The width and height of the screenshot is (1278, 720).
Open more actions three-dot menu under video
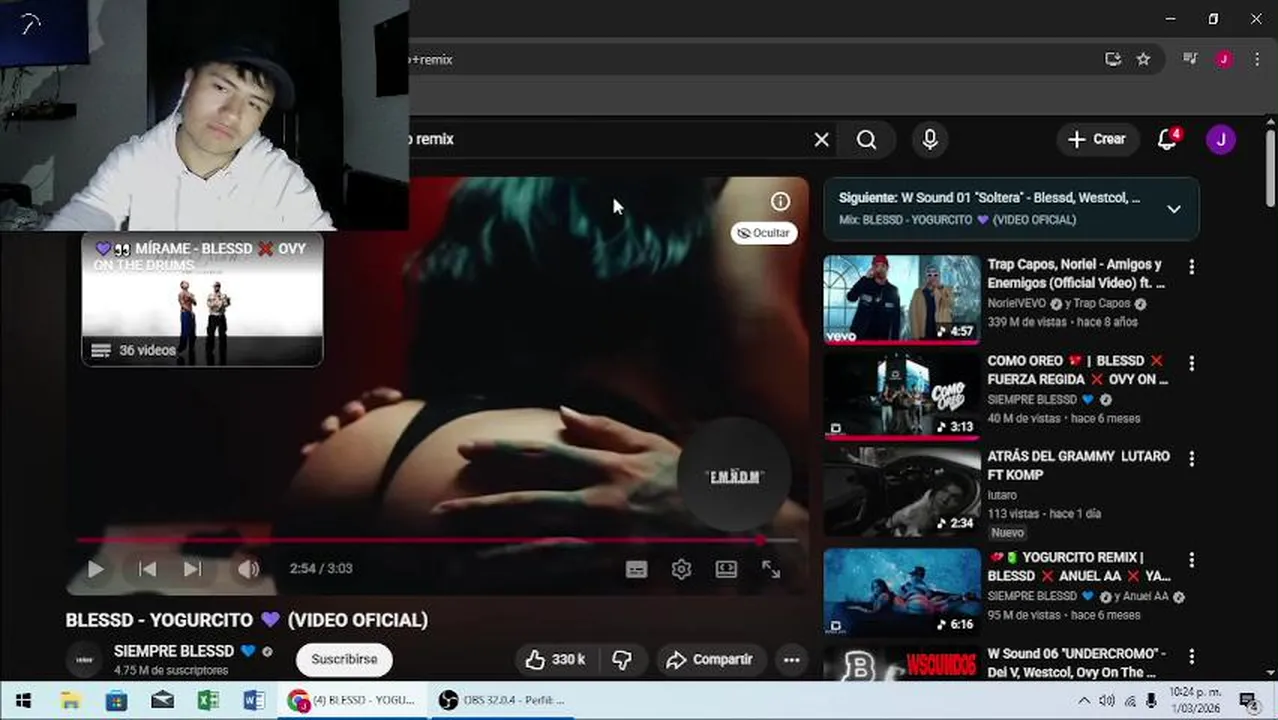[x=791, y=660]
